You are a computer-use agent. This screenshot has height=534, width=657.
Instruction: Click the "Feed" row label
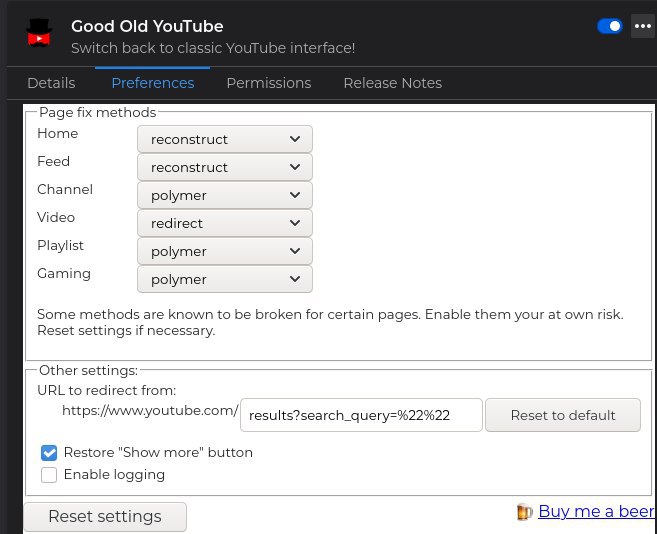coord(53,161)
